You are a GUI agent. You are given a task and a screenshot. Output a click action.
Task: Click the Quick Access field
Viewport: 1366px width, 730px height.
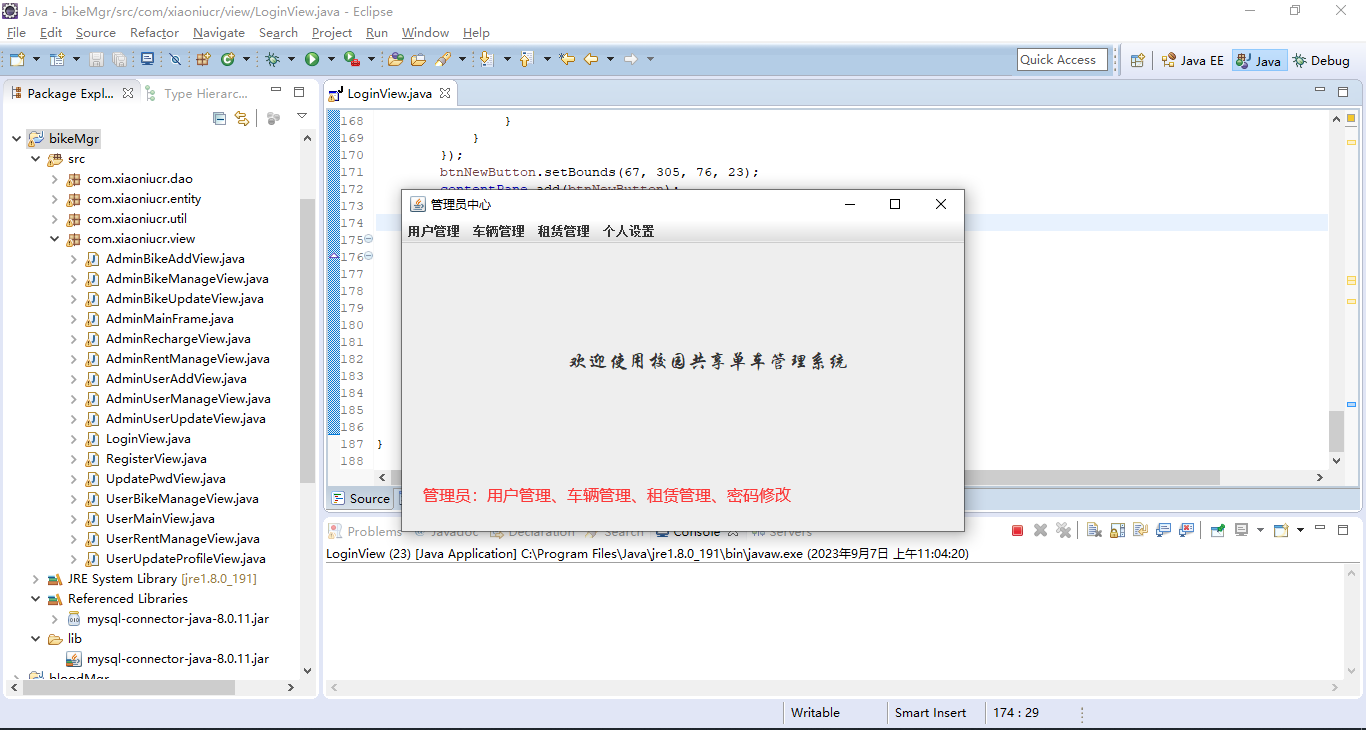[x=1062, y=60]
